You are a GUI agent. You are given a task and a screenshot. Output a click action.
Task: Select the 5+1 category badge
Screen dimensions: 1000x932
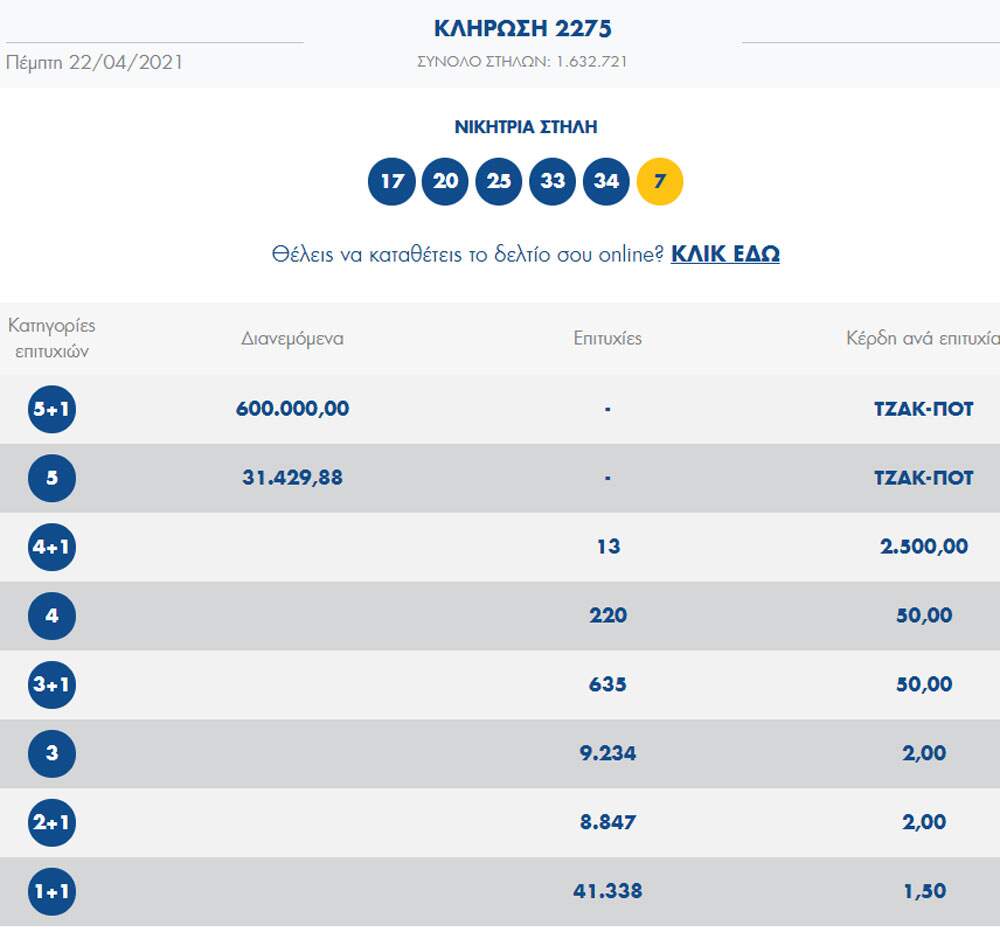tap(52, 409)
